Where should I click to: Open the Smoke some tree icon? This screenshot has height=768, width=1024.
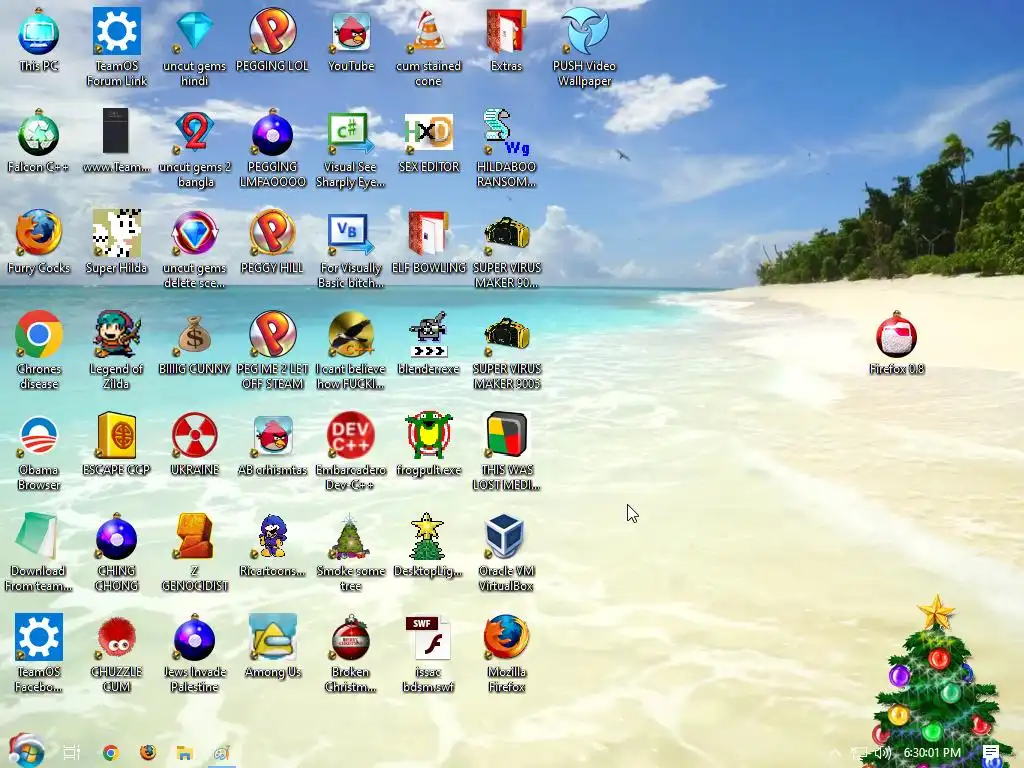351,552
